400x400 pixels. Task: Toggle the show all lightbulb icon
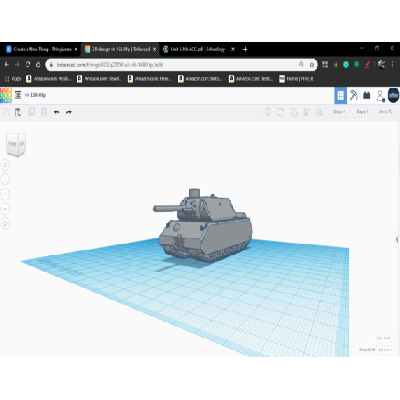coord(268,112)
